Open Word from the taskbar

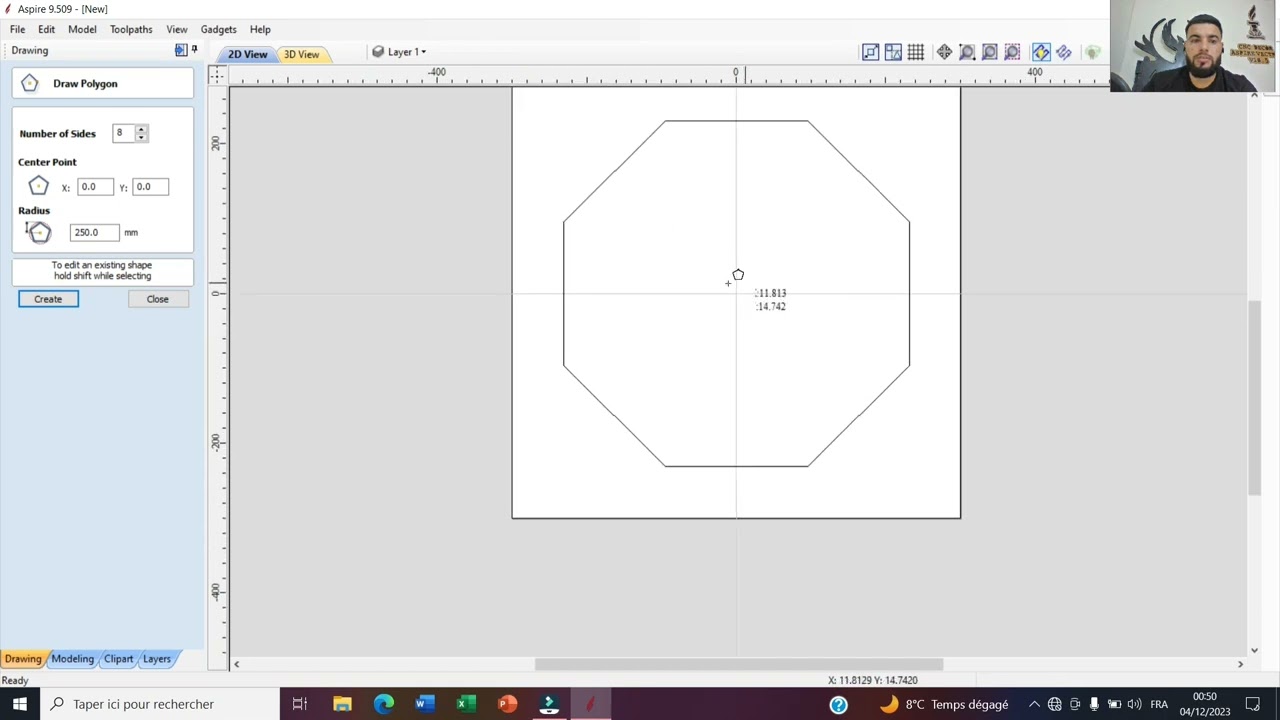pyautogui.click(x=425, y=704)
